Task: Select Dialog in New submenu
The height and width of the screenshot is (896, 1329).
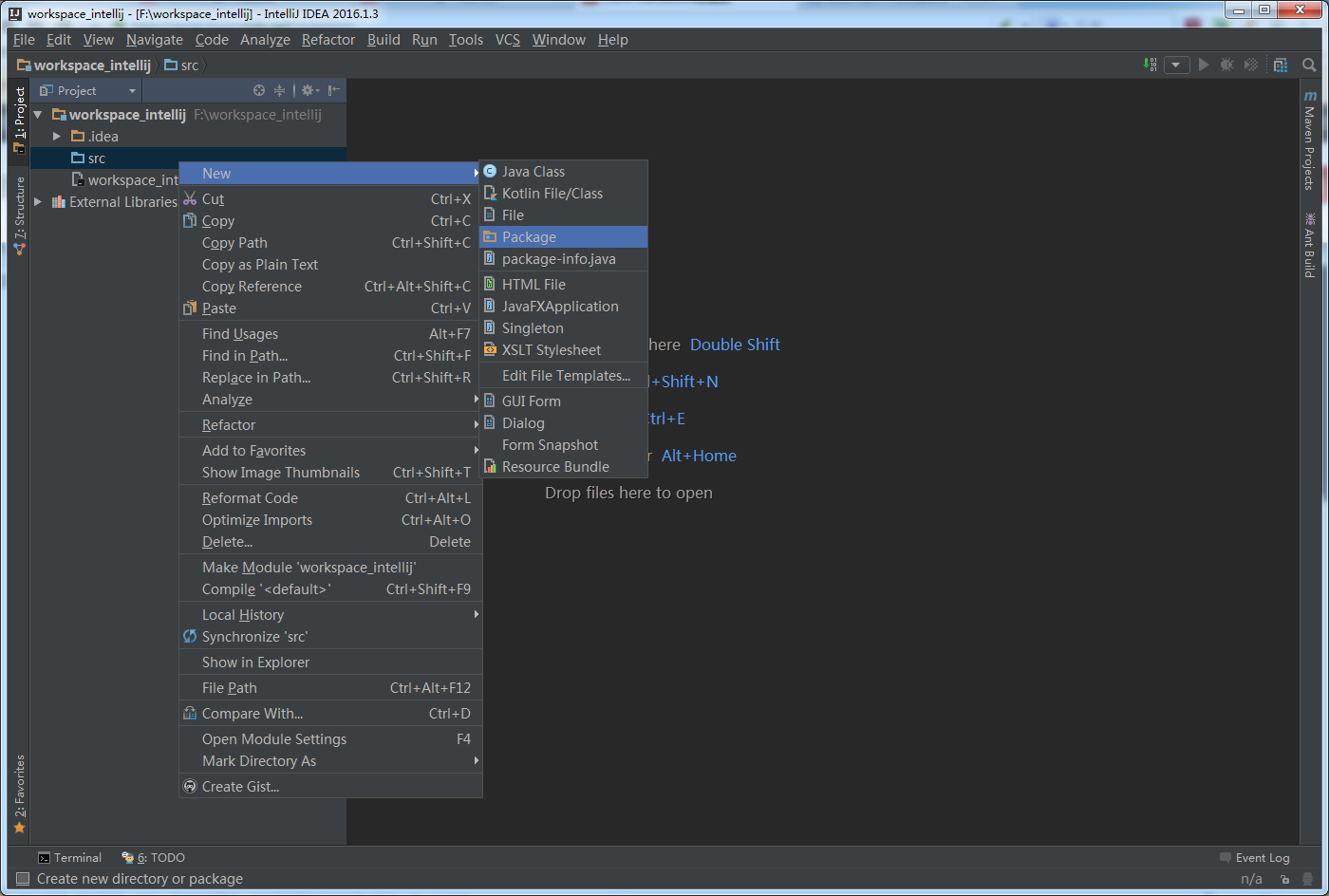Action: pyautogui.click(x=564, y=423)
